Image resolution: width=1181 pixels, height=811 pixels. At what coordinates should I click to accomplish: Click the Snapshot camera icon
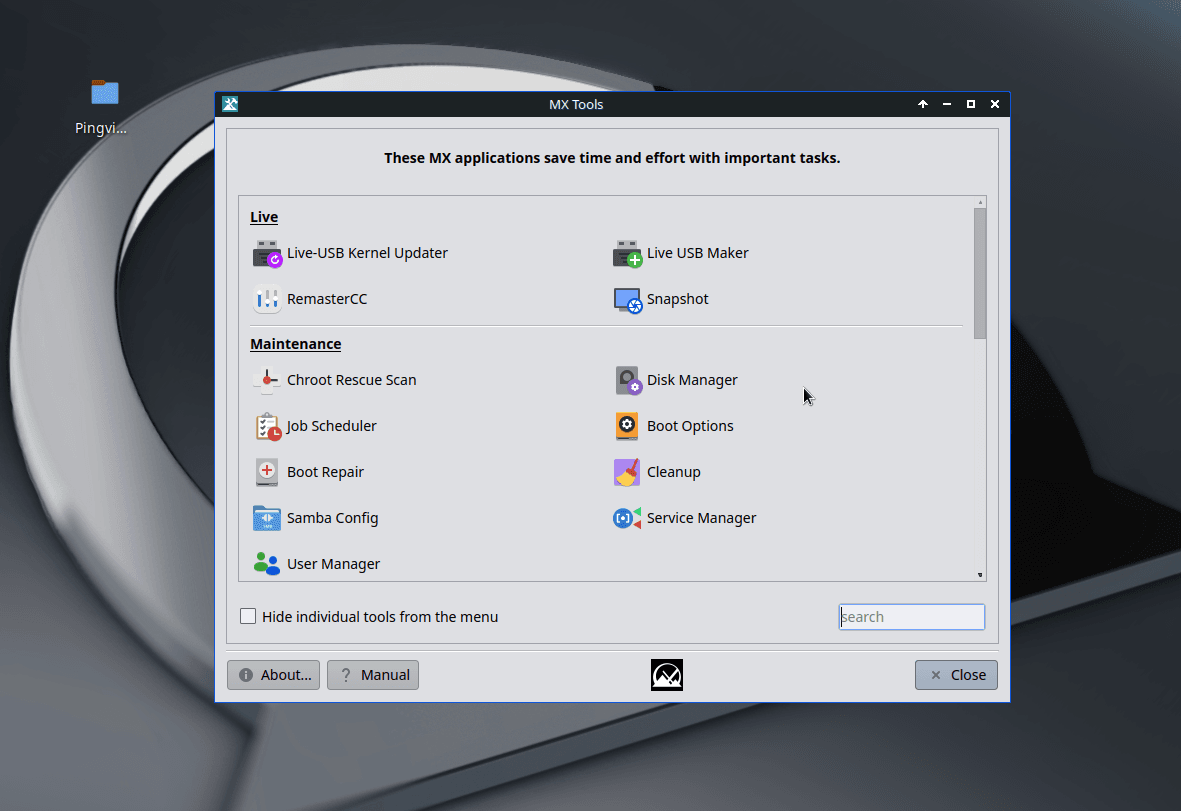[x=627, y=300]
